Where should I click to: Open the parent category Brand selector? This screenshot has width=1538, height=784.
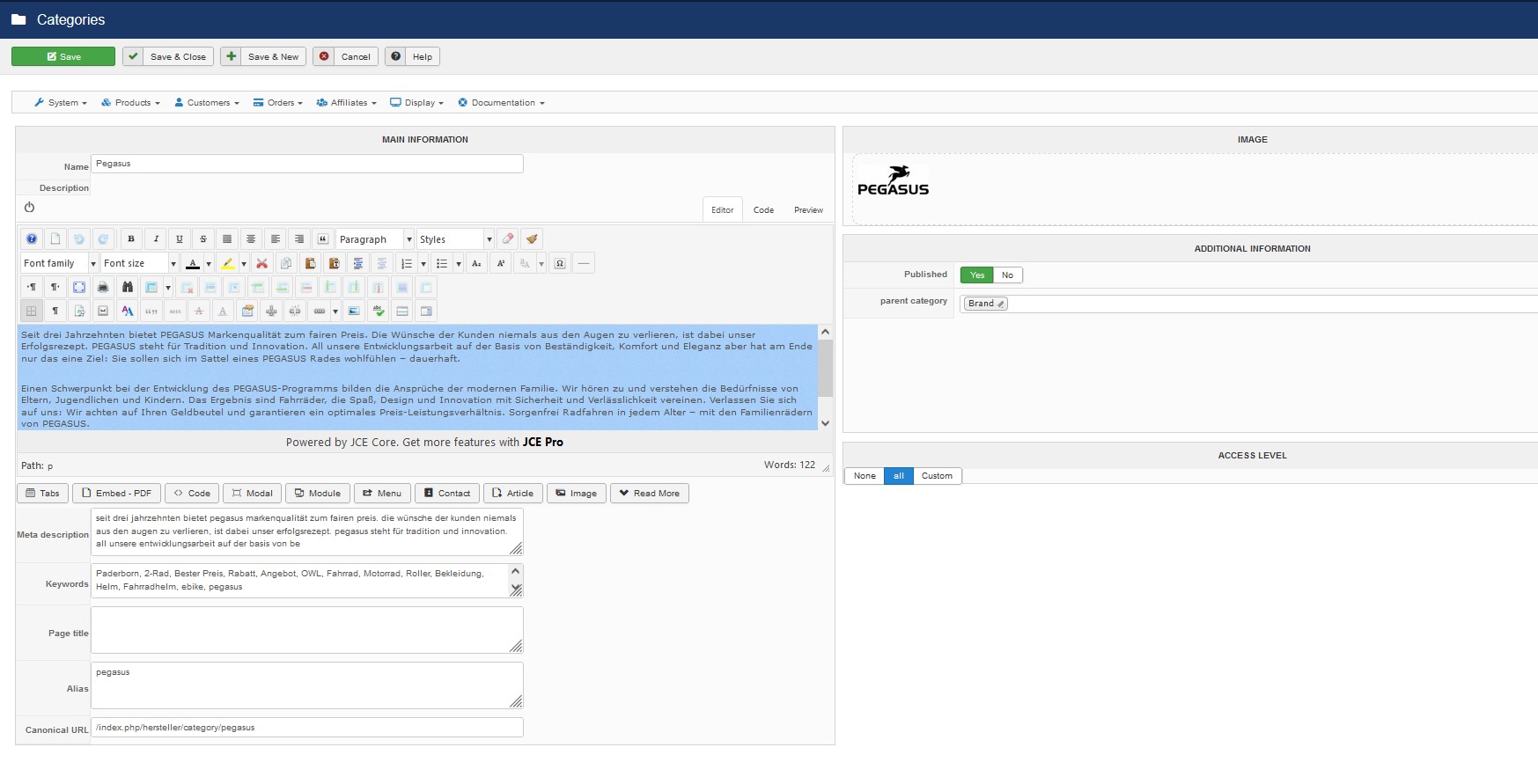[985, 304]
